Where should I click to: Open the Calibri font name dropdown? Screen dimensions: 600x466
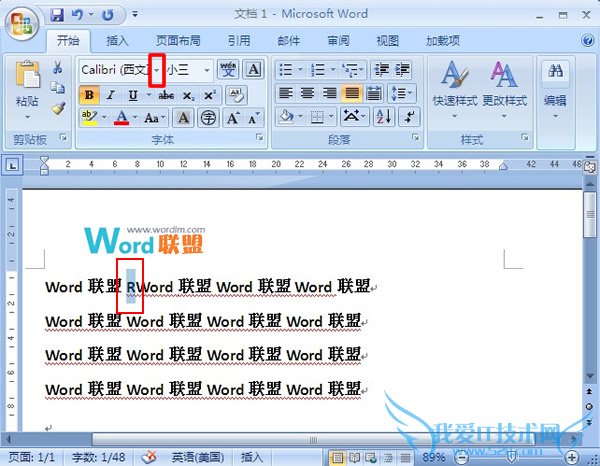click(157, 70)
